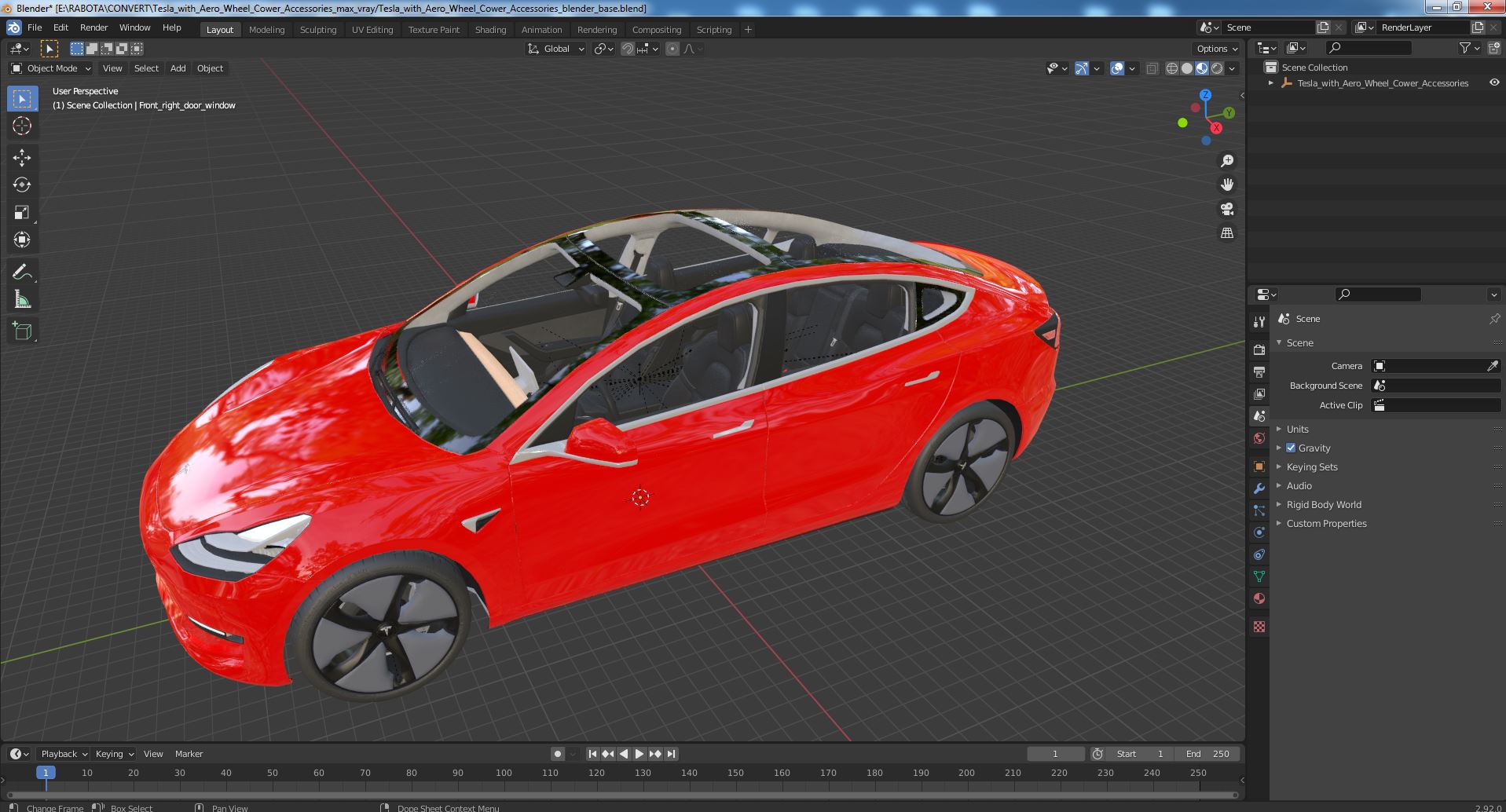1506x812 pixels.
Task: Toggle snapping magnet icon
Action: coord(627,49)
